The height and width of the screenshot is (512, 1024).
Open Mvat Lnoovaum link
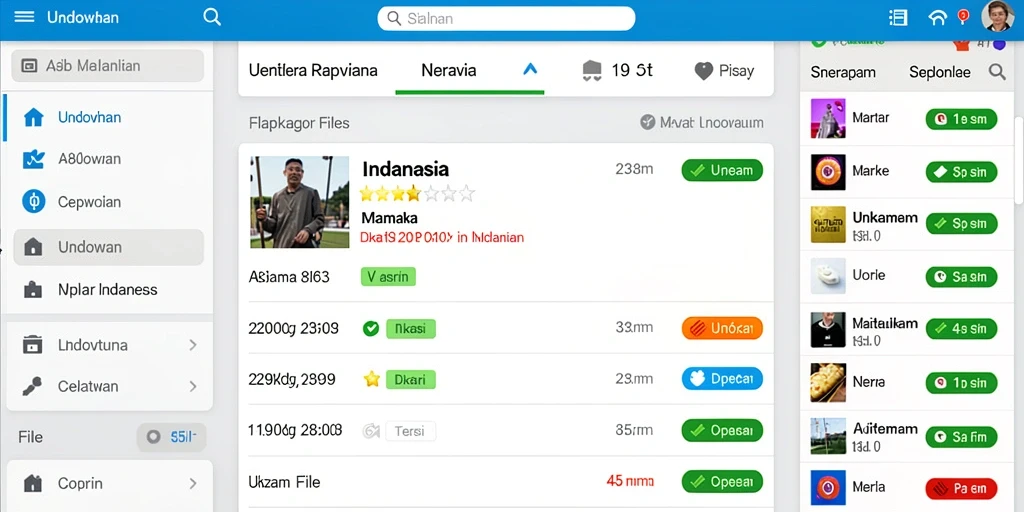(x=702, y=122)
